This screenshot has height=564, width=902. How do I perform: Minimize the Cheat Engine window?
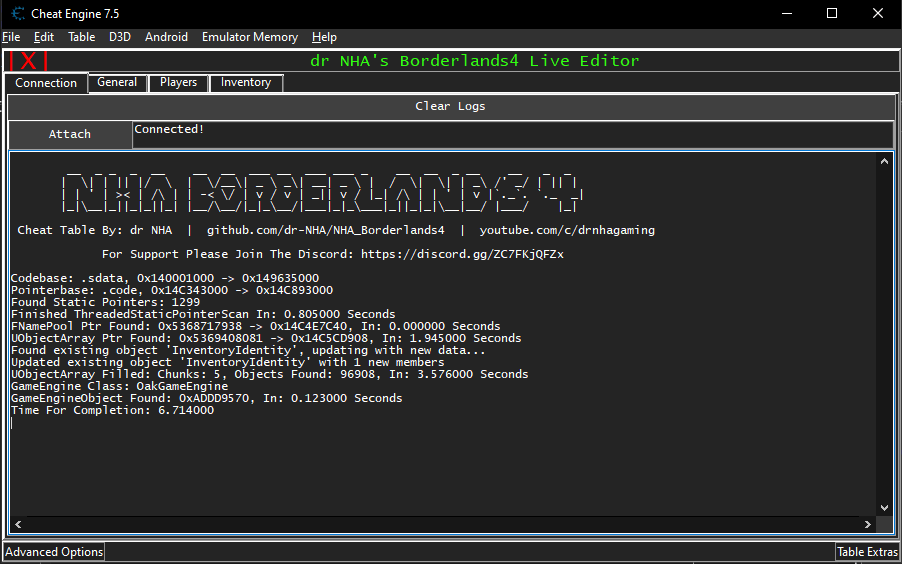point(787,13)
